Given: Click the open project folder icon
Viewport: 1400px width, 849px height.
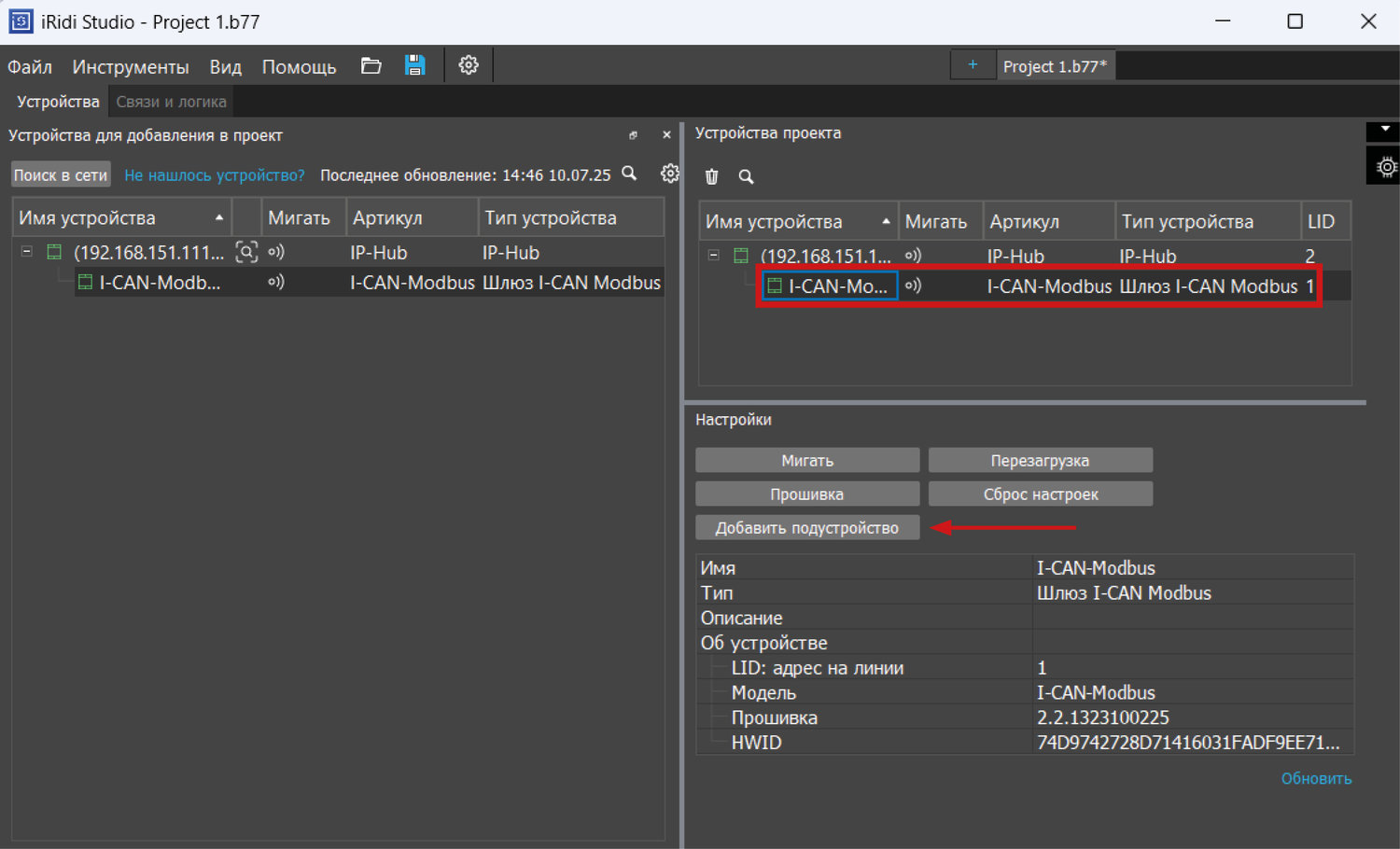Looking at the screenshot, I should pos(371,66).
